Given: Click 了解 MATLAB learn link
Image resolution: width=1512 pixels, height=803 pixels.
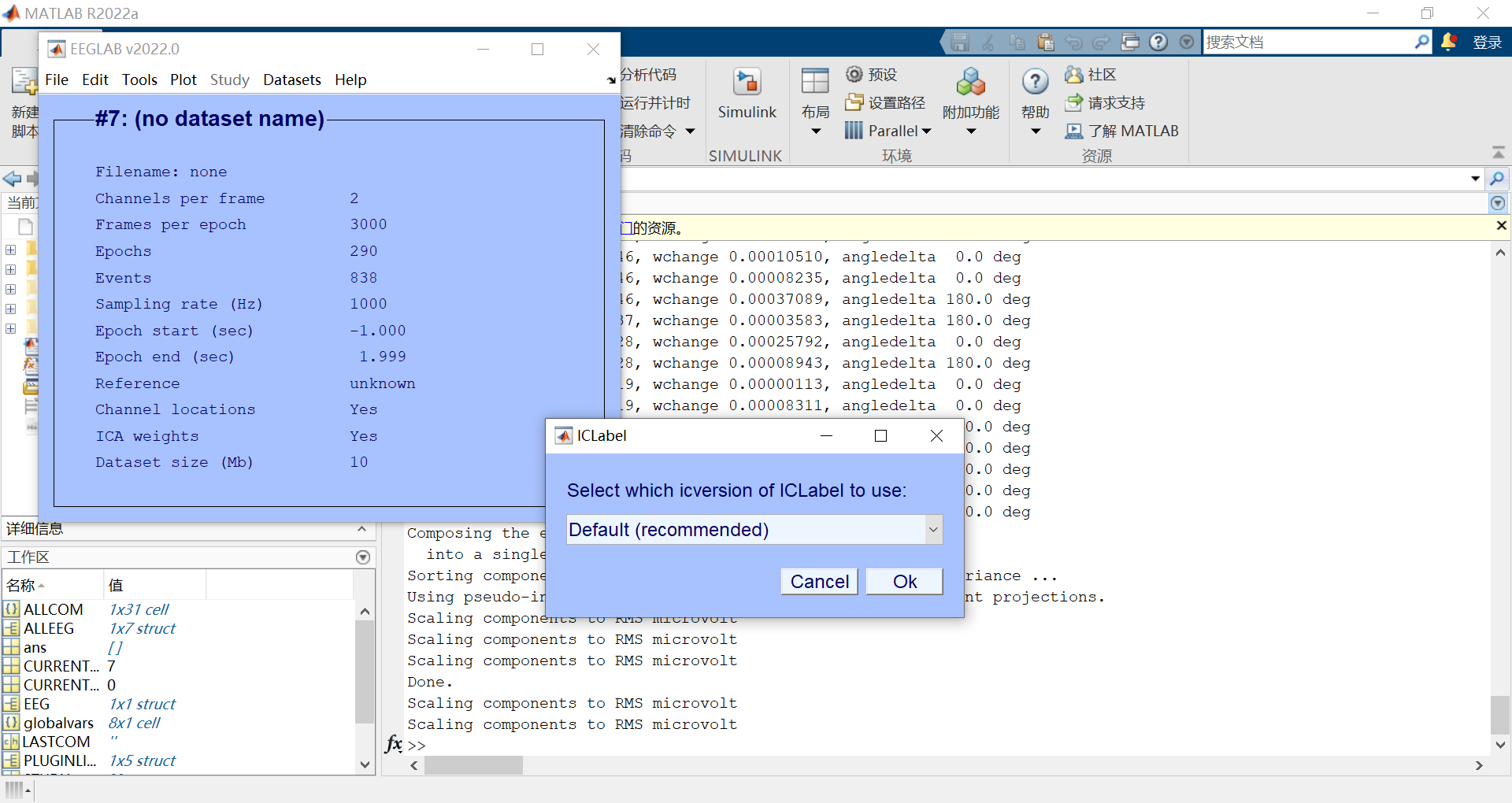Looking at the screenshot, I should (1121, 131).
